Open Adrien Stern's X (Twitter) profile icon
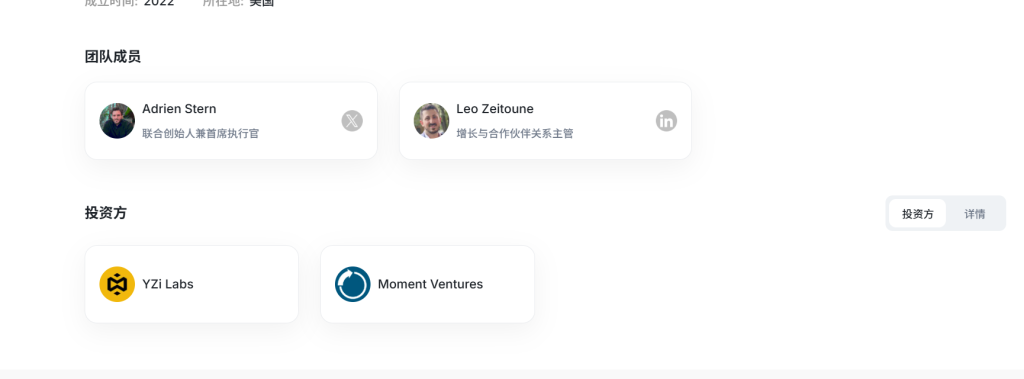Viewport: 1024px width, 379px height. pyautogui.click(x=352, y=121)
